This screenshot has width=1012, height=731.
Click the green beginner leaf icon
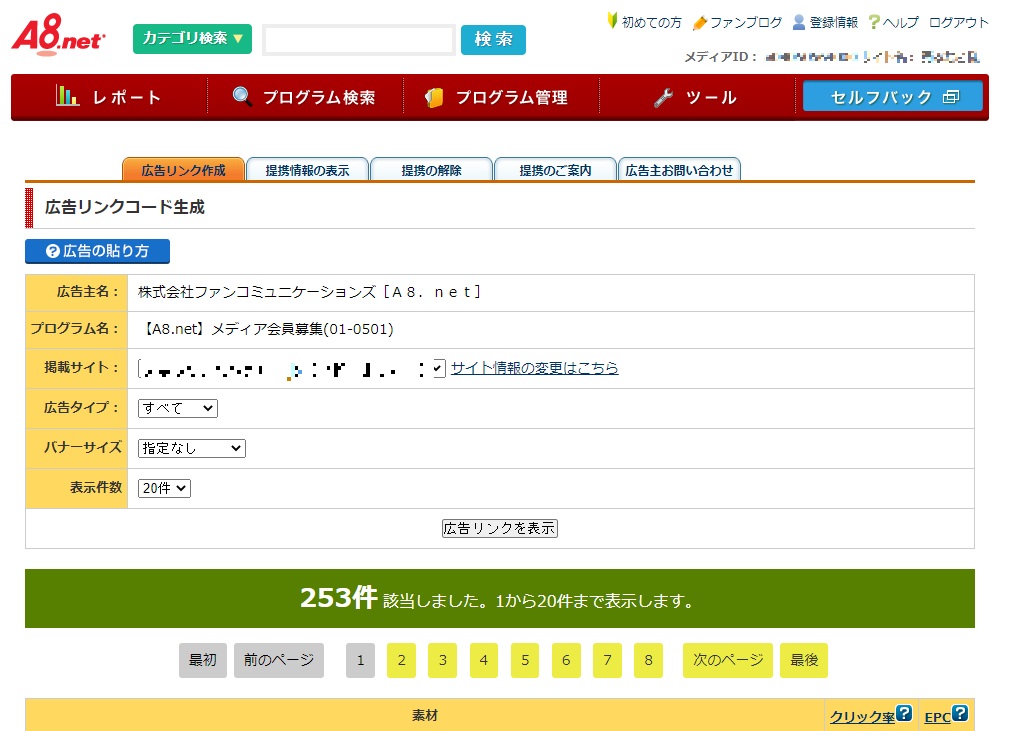click(612, 21)
